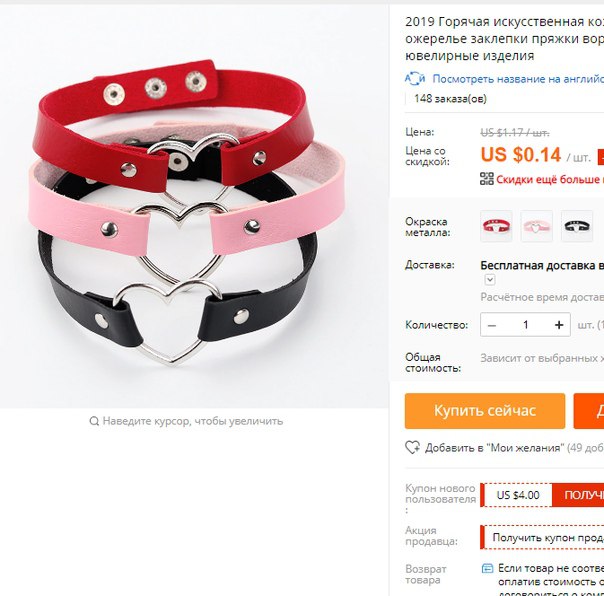Select the black choker color option
604x596 pixels.
click(x=577, y=226)
